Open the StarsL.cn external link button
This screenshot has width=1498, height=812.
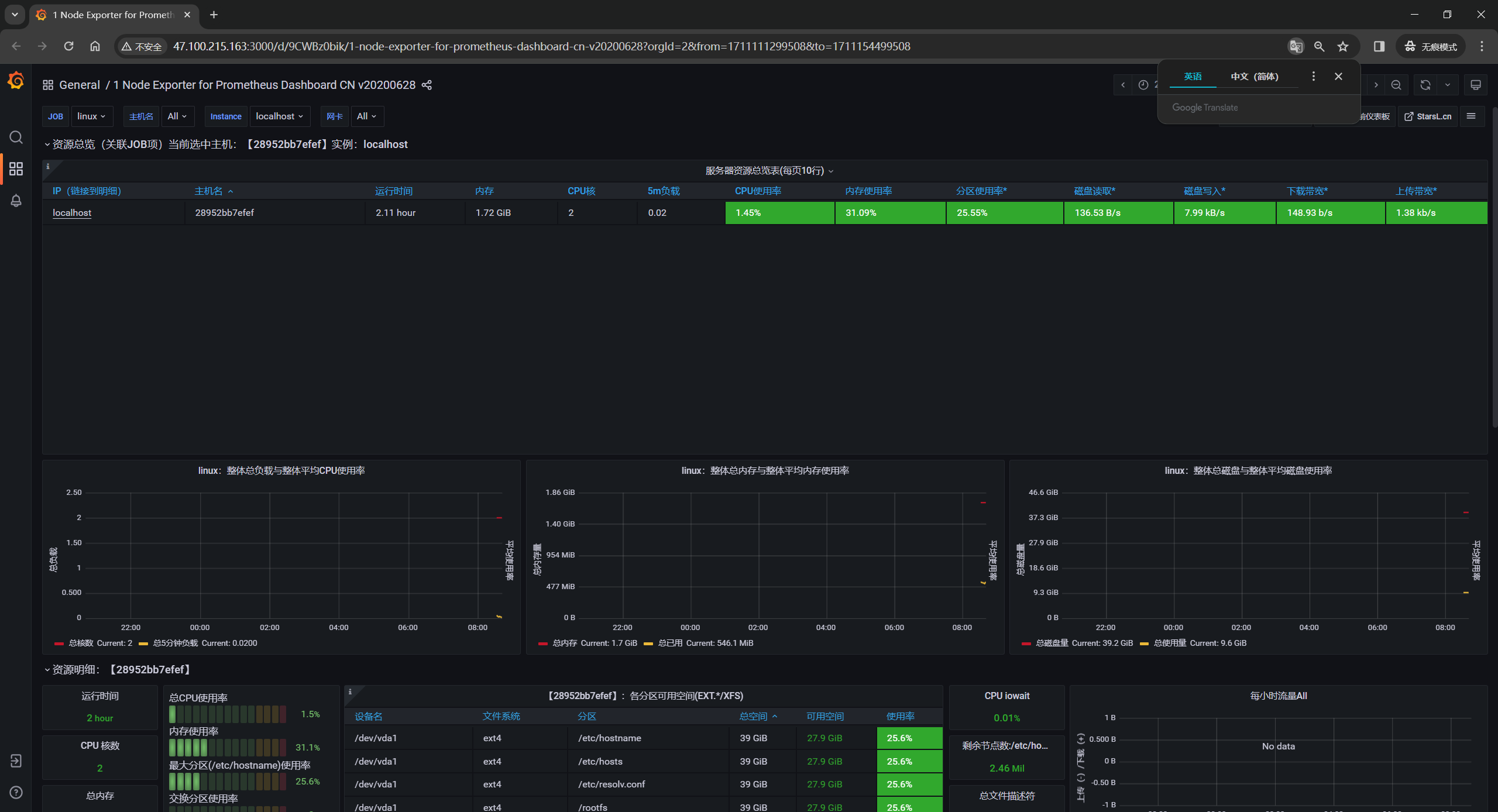click(1428, 116)
